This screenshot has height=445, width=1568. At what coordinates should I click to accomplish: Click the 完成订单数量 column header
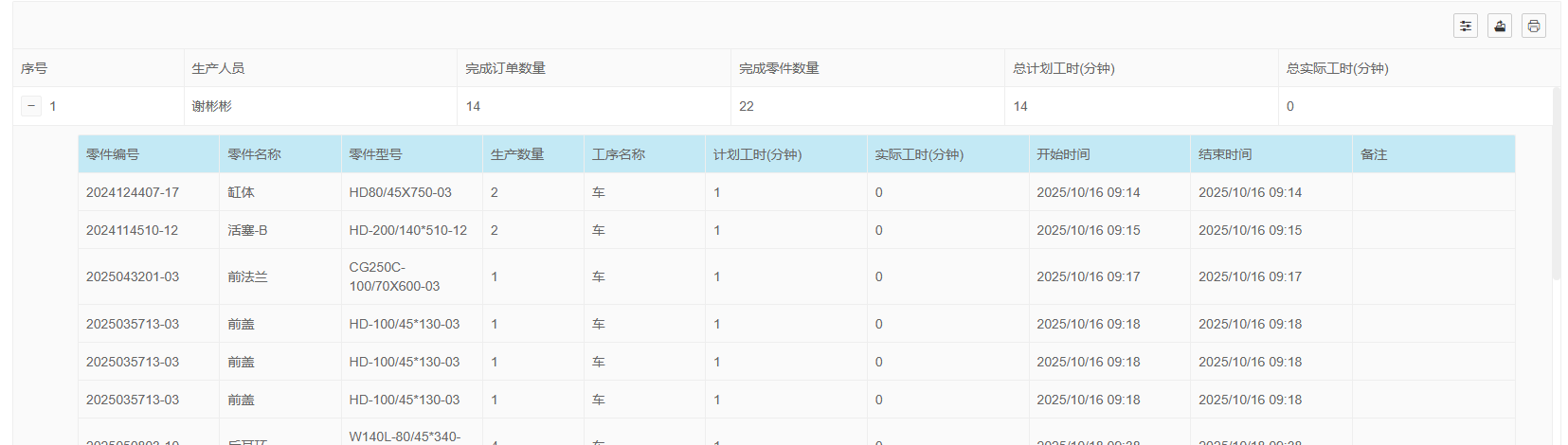click(505, 68)
